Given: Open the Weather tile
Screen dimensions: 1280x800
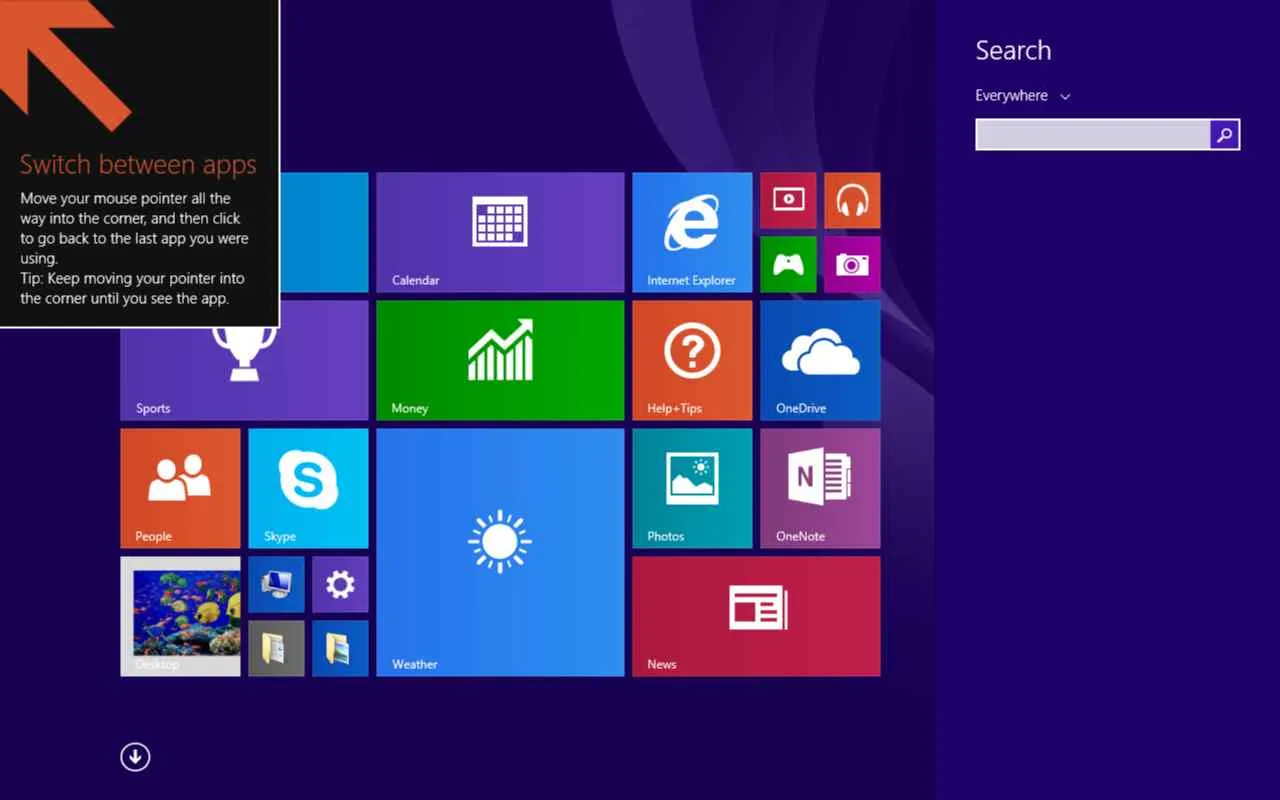Looking at the screenshot, I should [x=500, y=552].
